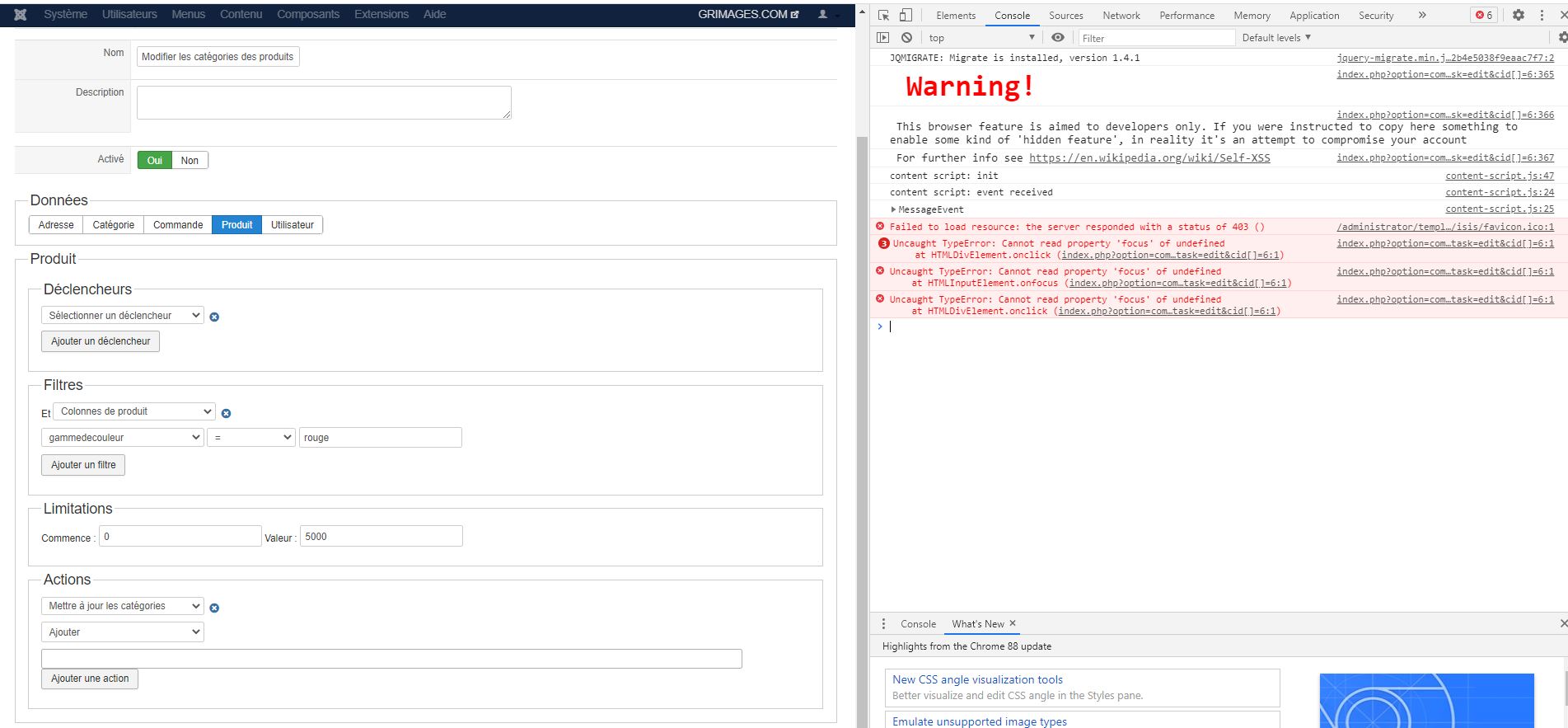Open console settings gear
1568x728 pixels.
[1562, 37]
